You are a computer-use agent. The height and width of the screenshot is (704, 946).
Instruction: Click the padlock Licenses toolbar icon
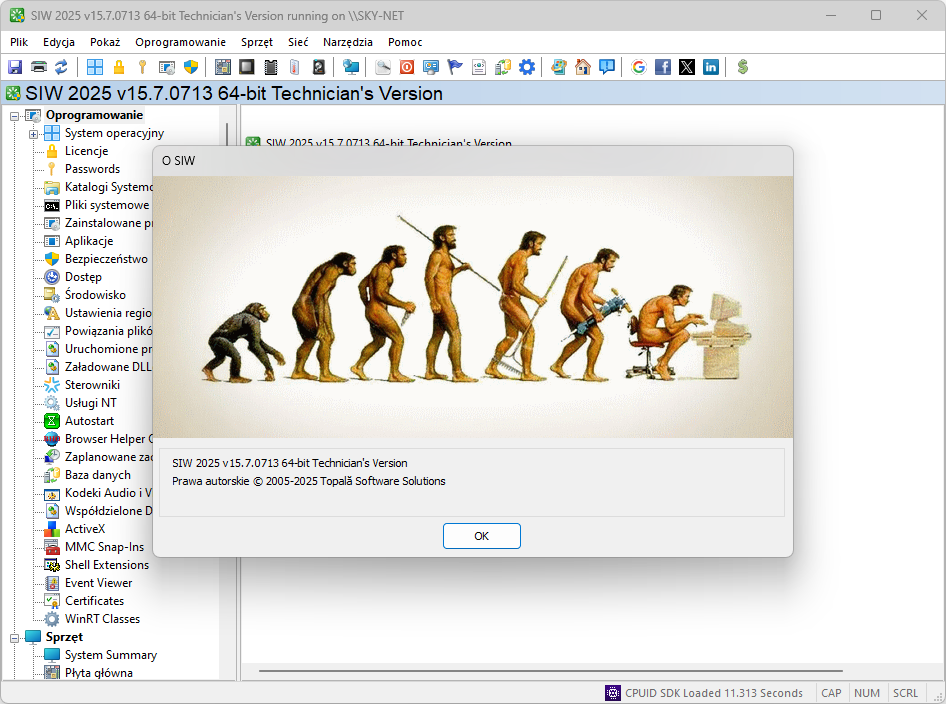pos(119,67)
